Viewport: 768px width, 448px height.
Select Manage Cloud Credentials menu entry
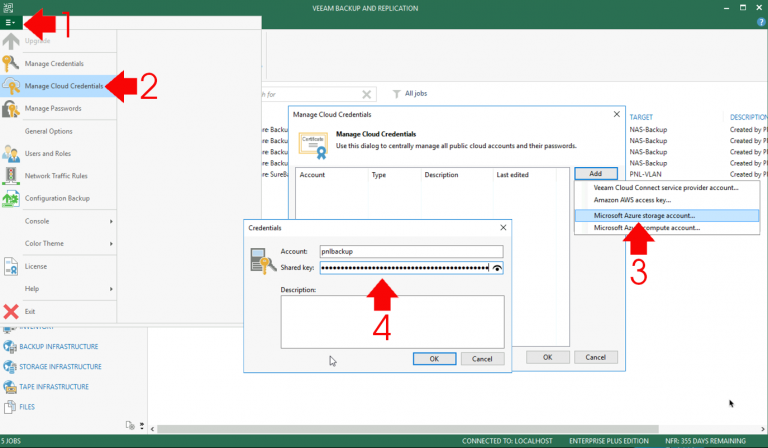click(58, 86)
